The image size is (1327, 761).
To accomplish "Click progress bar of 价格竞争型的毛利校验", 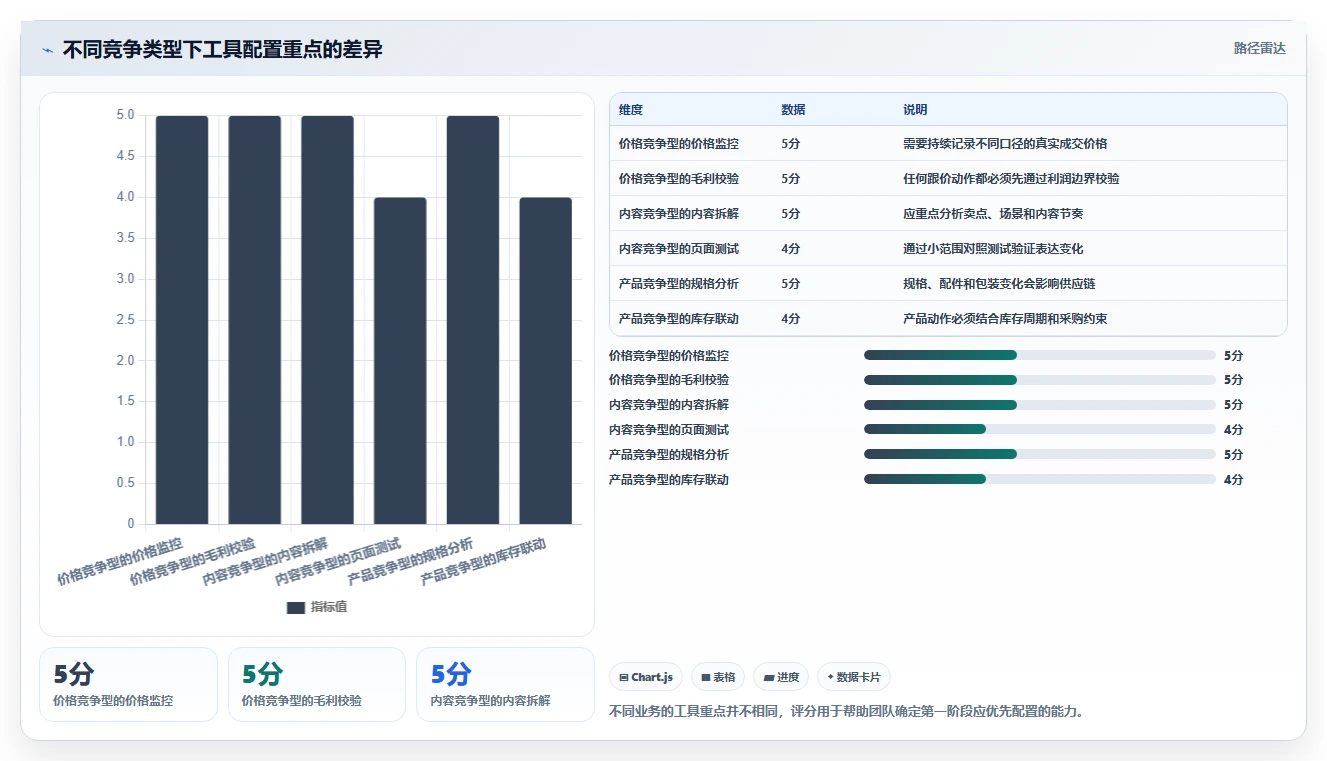I will coord(1040,380).
